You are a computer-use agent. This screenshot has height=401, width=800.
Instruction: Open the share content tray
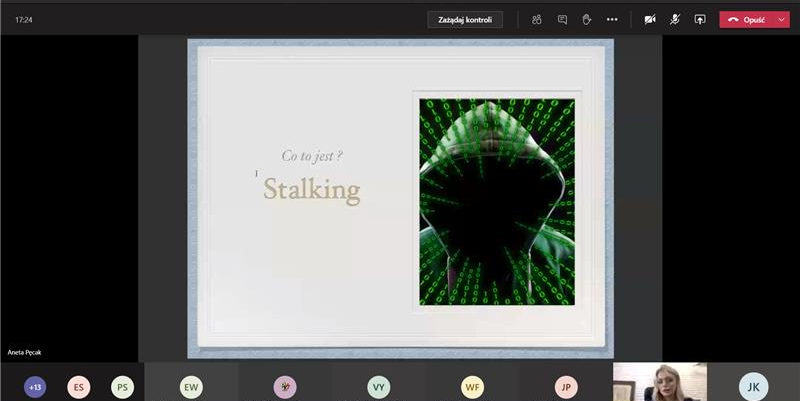(699, 20)
